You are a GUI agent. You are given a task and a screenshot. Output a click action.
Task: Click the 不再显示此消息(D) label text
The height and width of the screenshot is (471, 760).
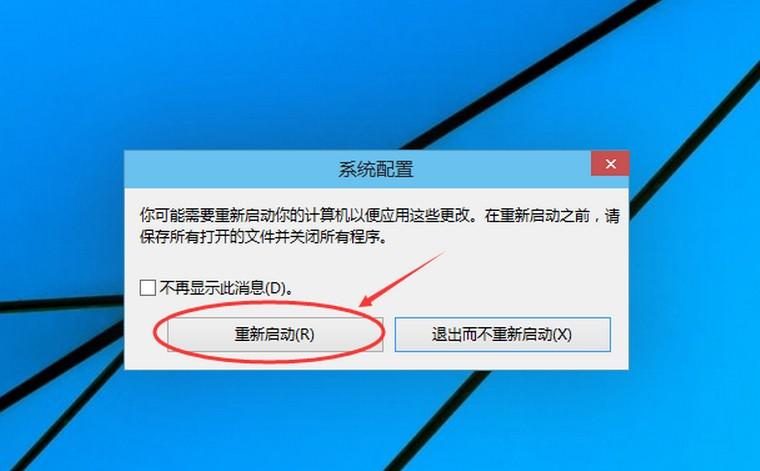tap(226, 288)
